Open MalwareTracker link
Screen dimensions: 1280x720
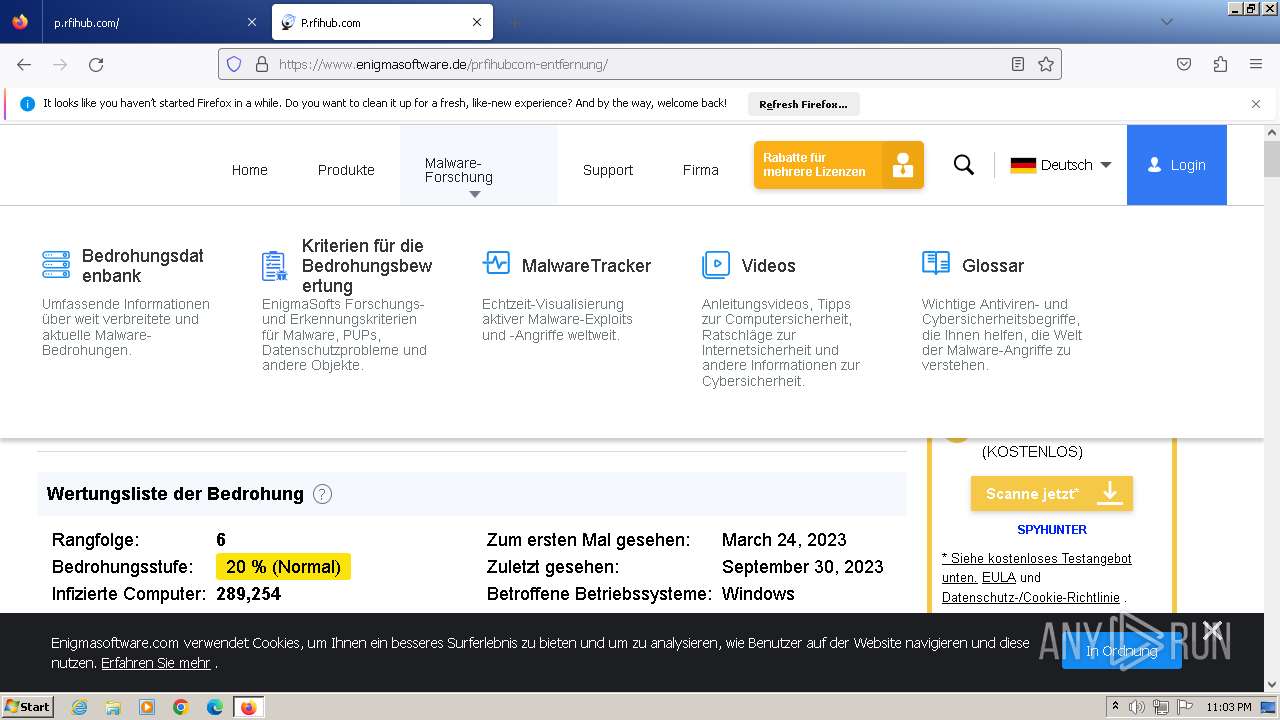[x=586, y=266]
